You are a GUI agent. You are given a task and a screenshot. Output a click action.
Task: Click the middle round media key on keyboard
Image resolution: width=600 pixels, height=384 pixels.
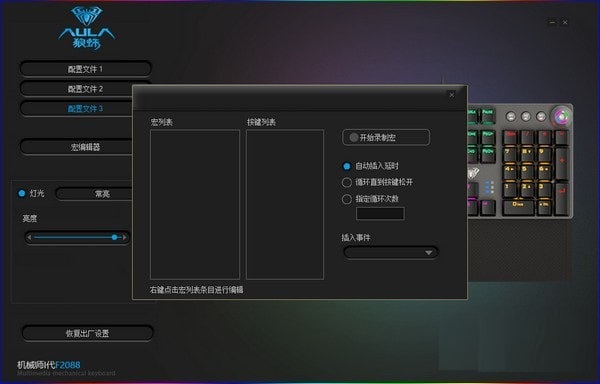(526, 116)
